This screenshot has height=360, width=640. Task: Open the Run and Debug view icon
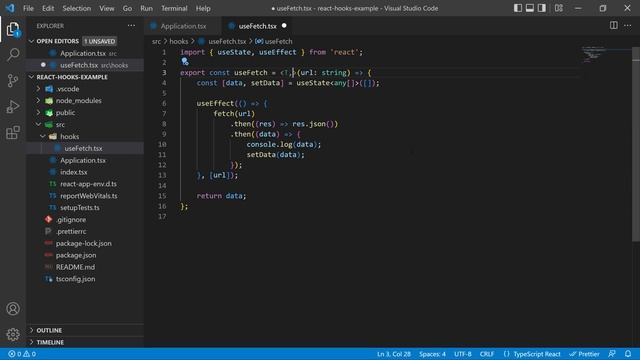coord(13,107)
